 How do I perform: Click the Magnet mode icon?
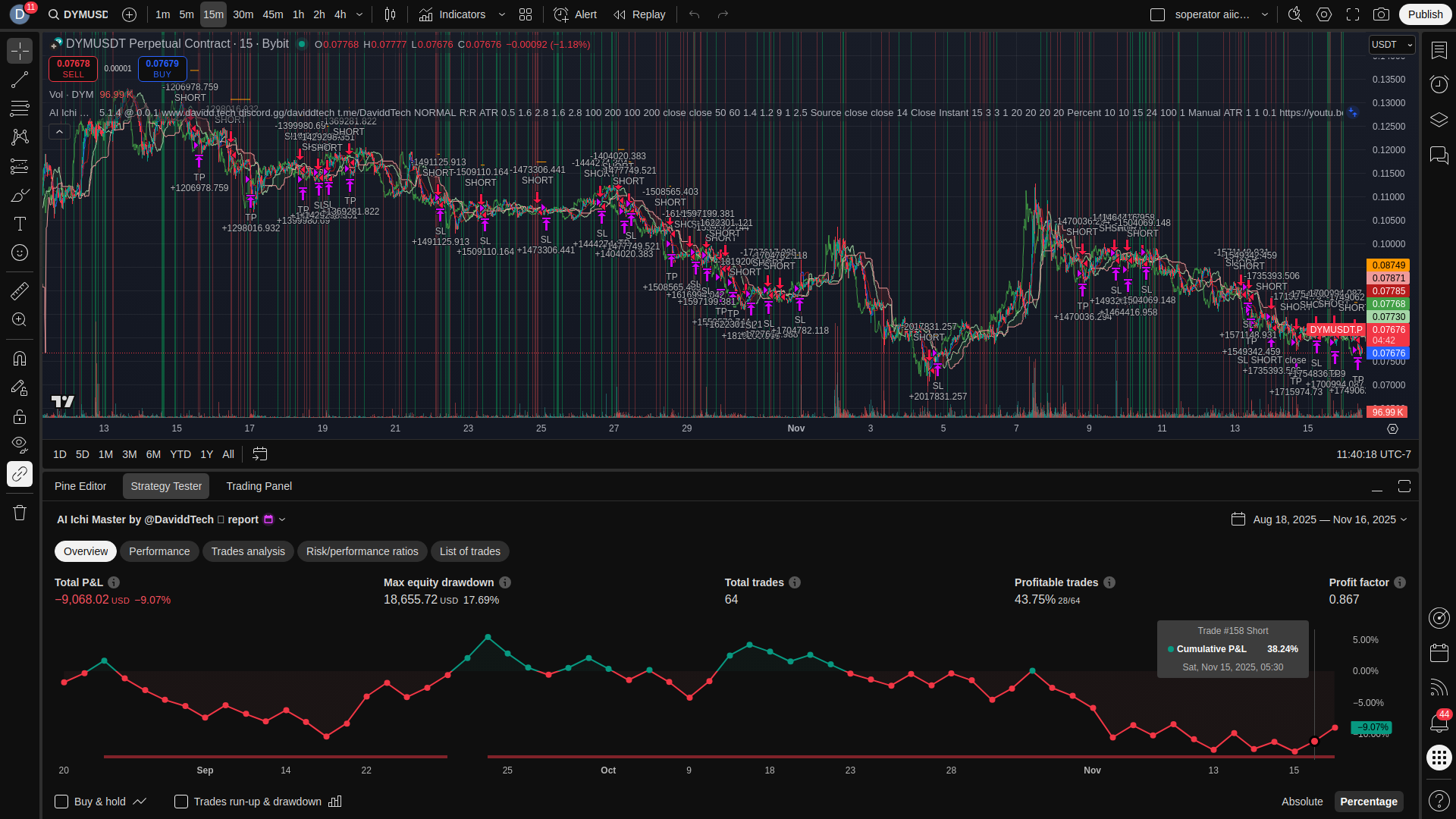coord(20,359)
